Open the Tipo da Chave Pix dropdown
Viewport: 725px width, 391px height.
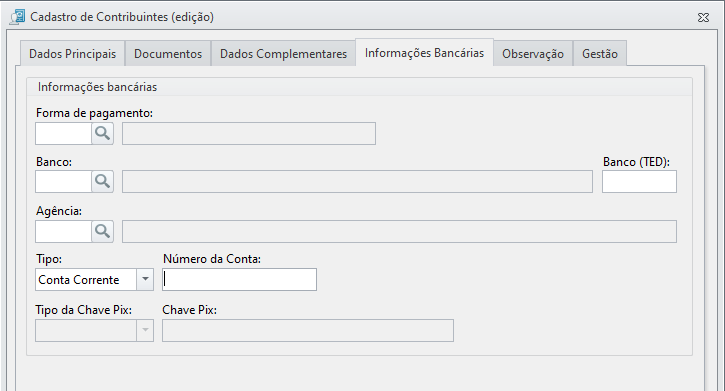click(94, 330)
